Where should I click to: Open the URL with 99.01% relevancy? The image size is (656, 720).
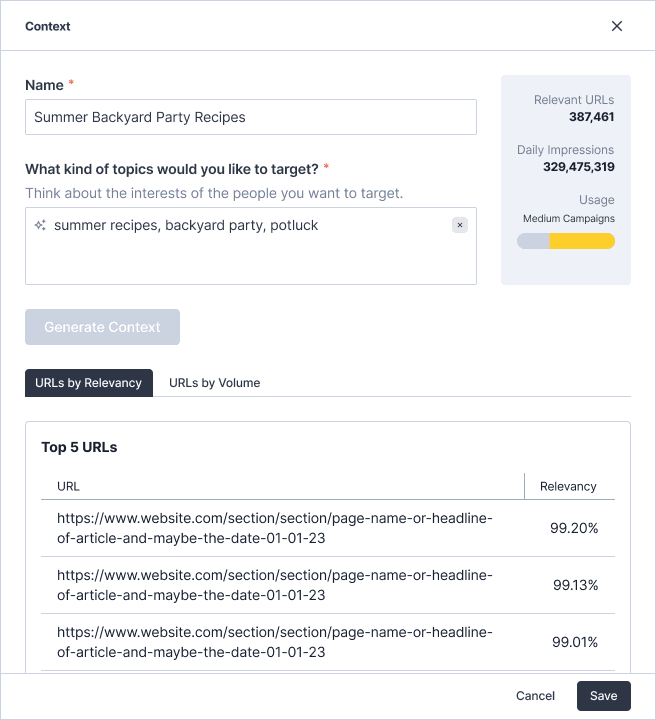(x=275, y=642)
